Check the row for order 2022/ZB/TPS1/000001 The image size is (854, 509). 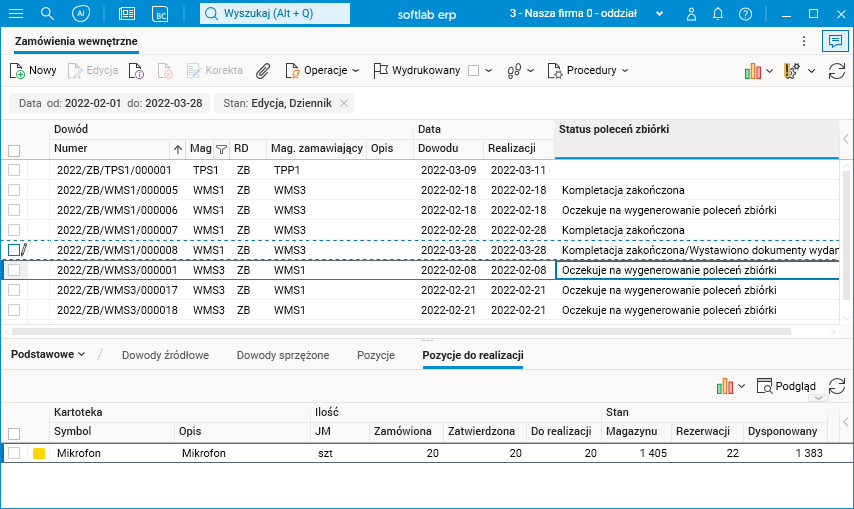[14, 170]
